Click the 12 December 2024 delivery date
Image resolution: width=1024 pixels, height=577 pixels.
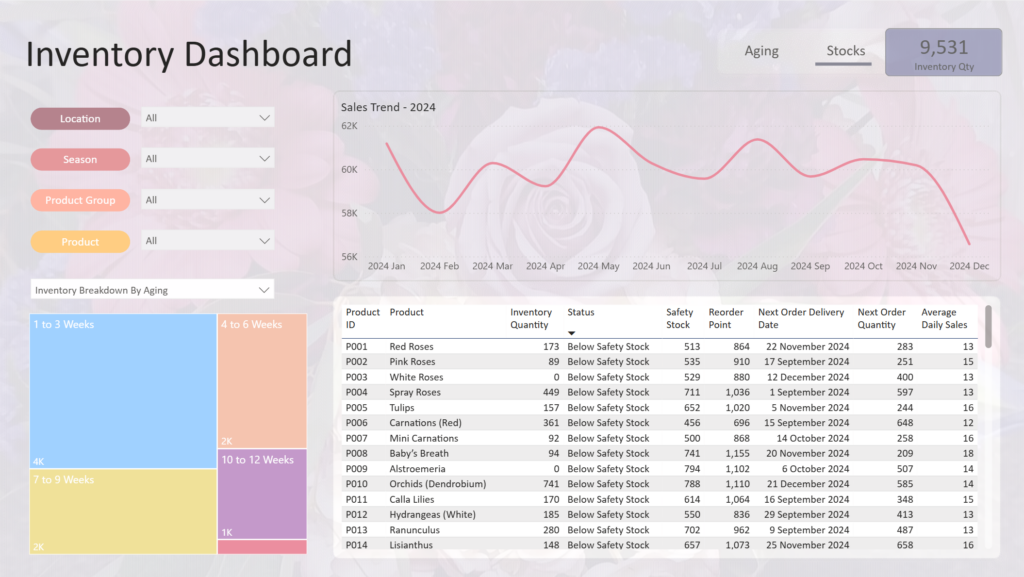coord(808,377)
